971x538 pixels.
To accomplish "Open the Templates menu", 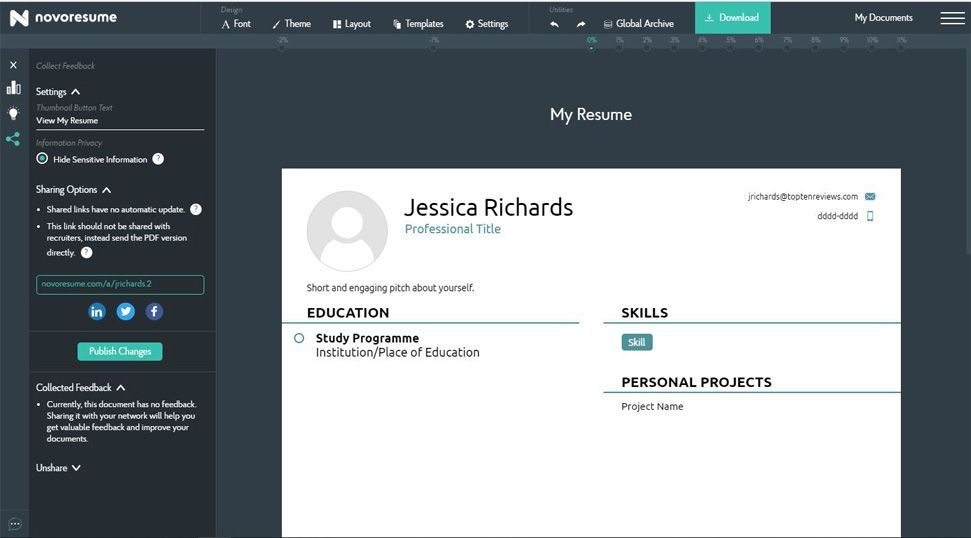I will [418, 24].
